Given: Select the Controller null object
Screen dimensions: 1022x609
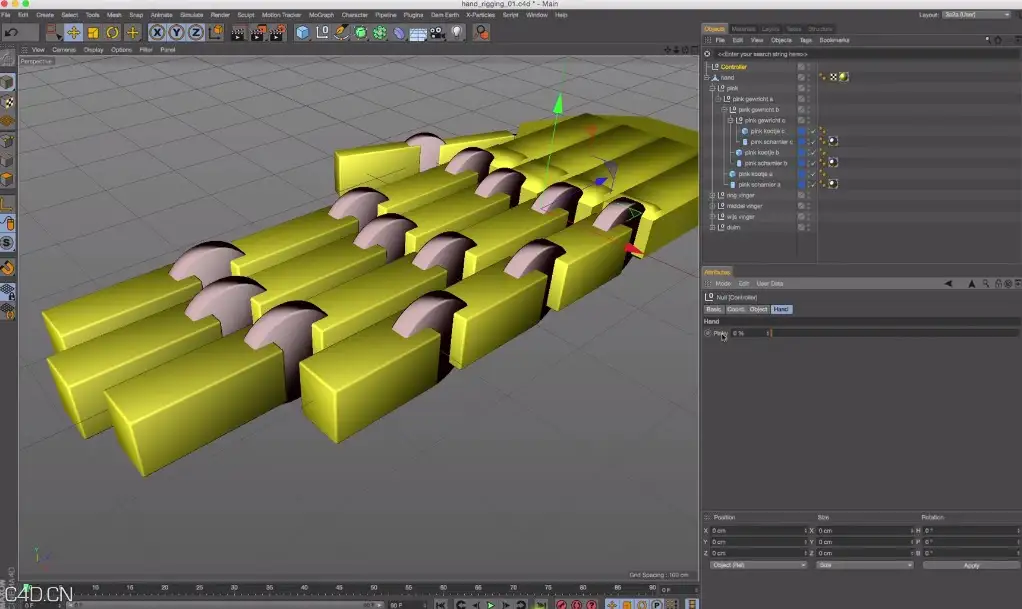Looking at the screenshot, I should click(x=733, y=67).
